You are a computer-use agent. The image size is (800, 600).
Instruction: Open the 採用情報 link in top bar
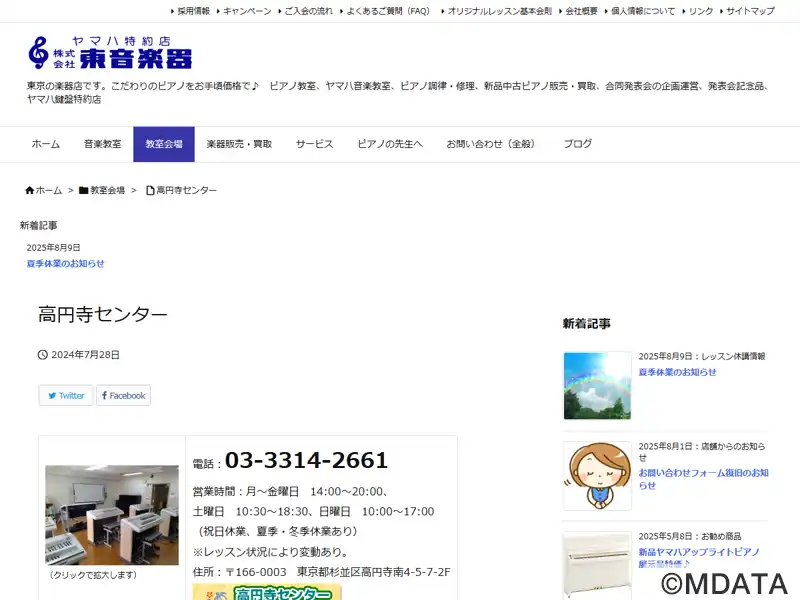pyautogui.click(x=193, y=11)
